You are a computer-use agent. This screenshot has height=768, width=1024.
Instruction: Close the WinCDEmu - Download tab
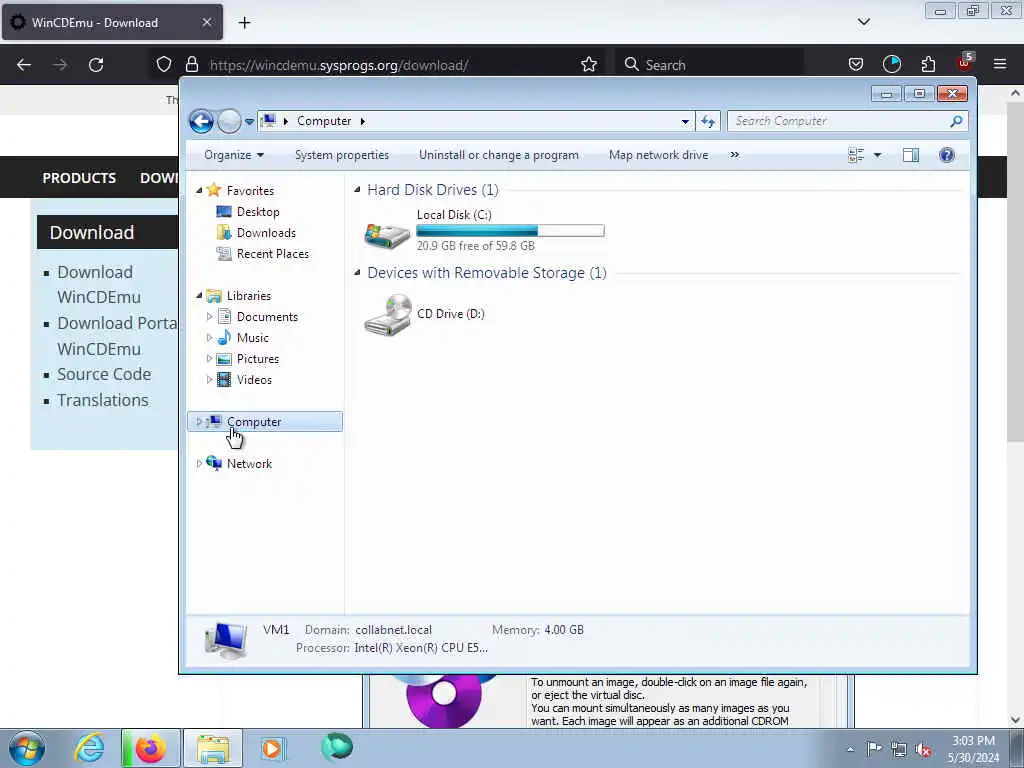click(x=206, y=22)
